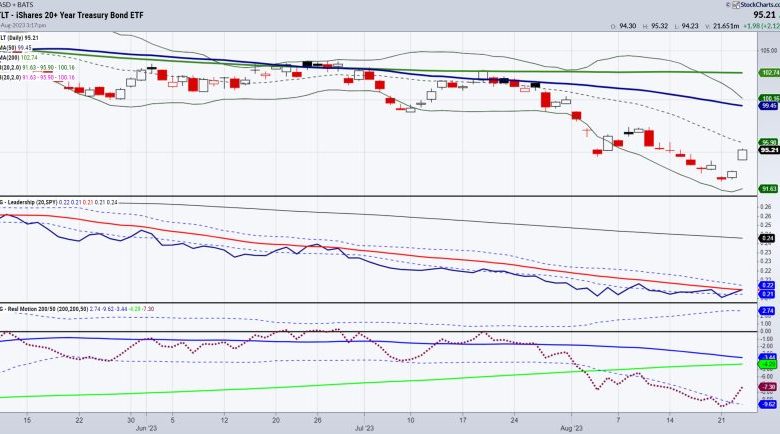Click the 0.00 Real Motion axis label
Screen dimensions: 780x434
(767, 331)
